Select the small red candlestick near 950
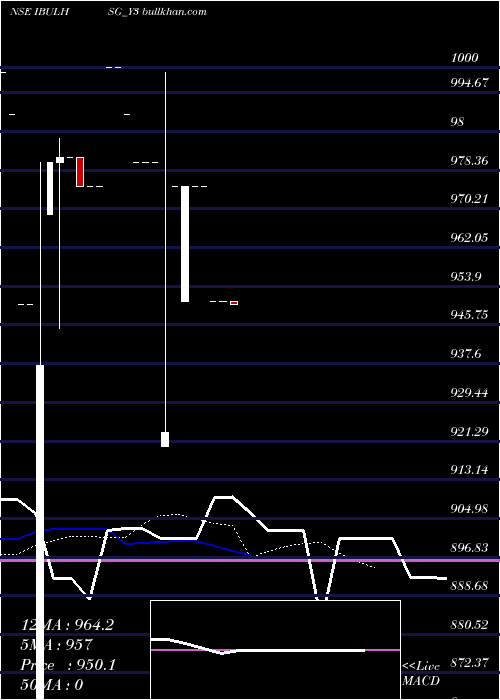 234,303
